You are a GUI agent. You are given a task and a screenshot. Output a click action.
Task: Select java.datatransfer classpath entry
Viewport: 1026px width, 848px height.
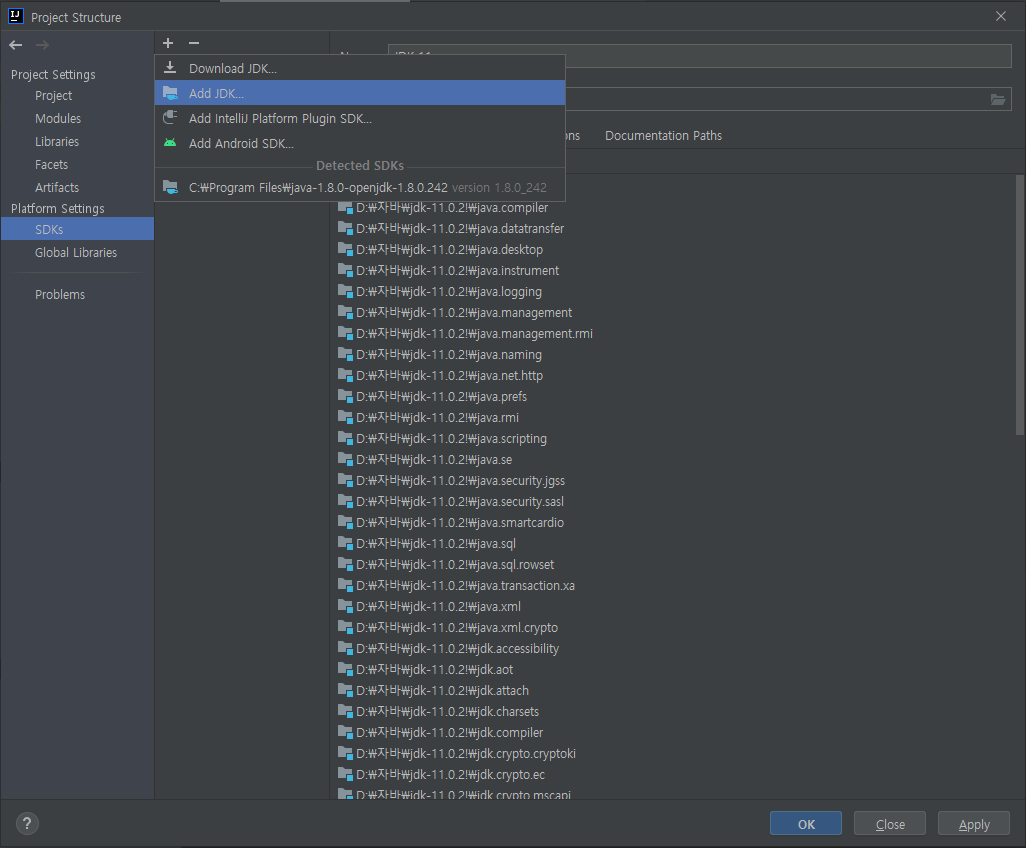tap(460, 228)
